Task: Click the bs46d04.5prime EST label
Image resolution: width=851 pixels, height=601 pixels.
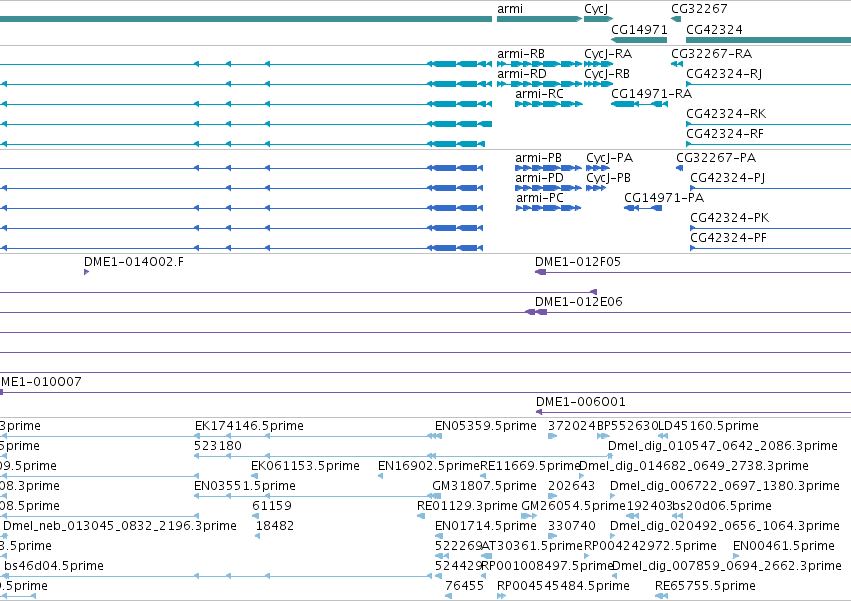Action: pos(54,566)
